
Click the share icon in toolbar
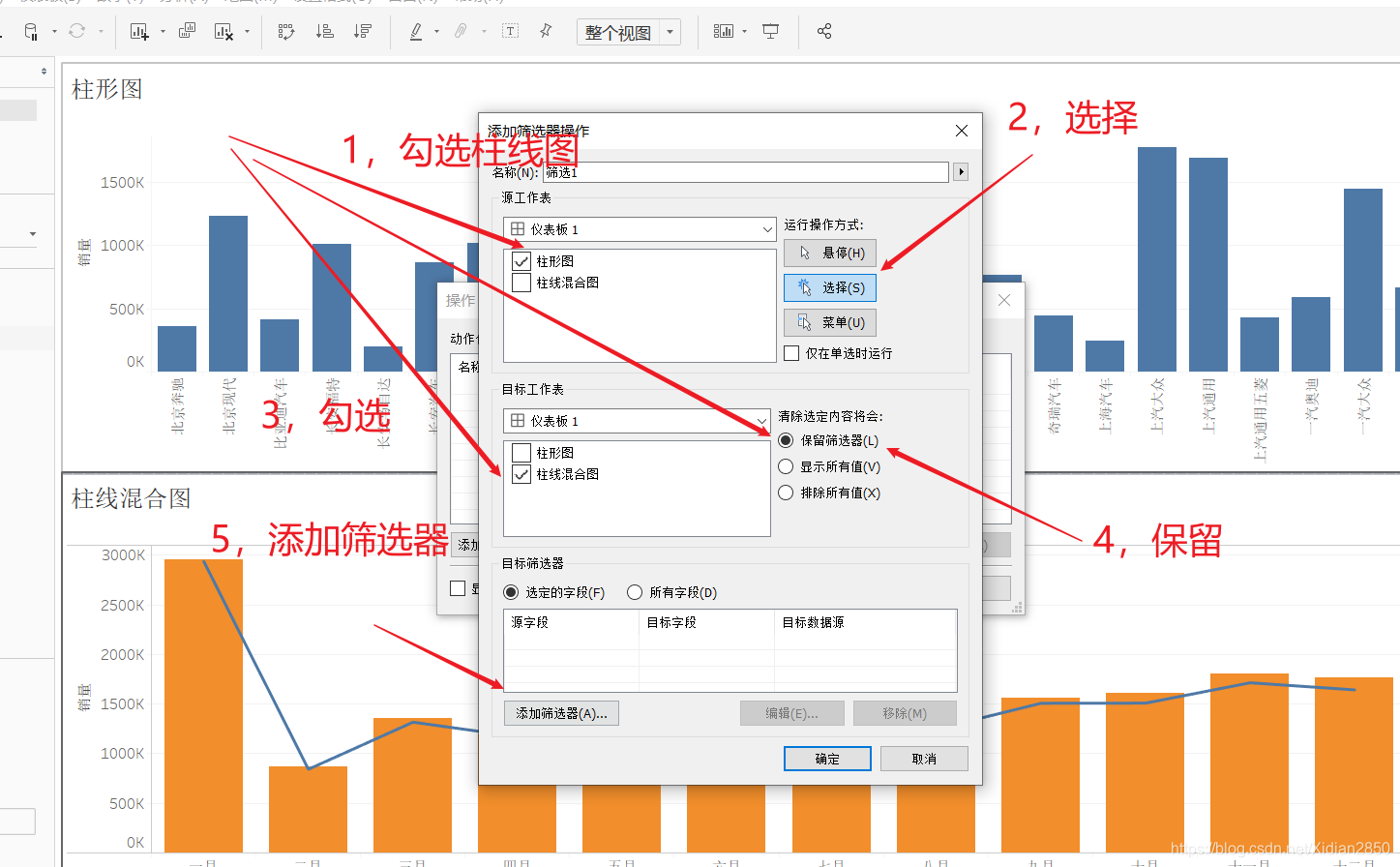pos(824,32)
